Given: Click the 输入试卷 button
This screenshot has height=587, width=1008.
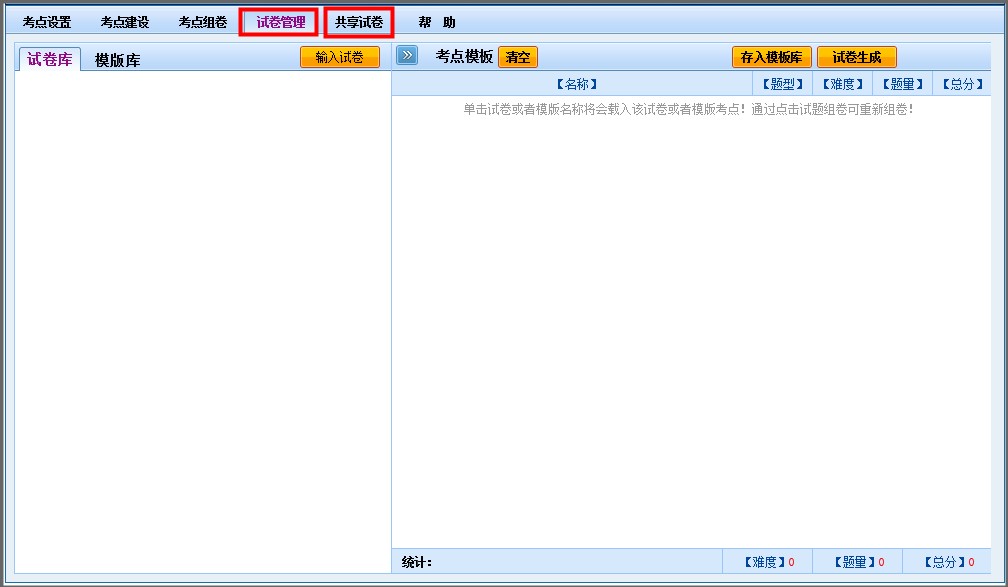Looking at the screenshot, I should 339,57.
